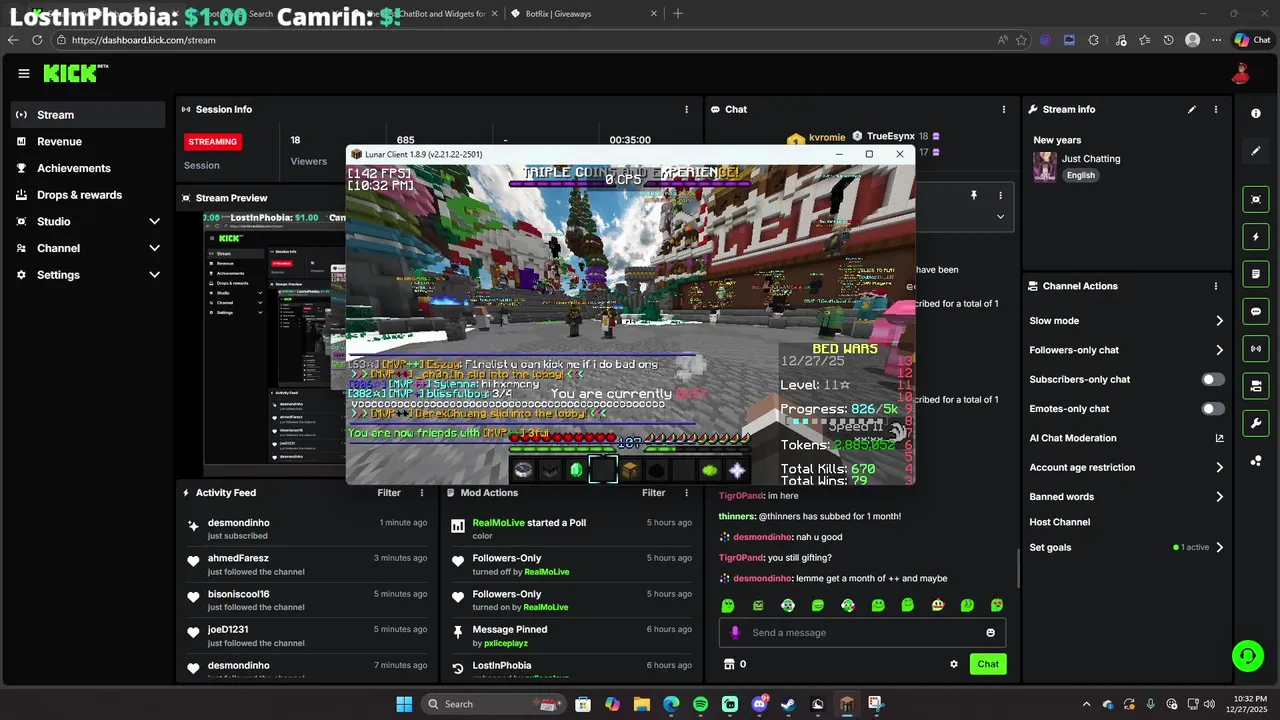This screenshot has height=720, width=1280.
Task: Click Host Channel action
Action: tap(1059, 522)
